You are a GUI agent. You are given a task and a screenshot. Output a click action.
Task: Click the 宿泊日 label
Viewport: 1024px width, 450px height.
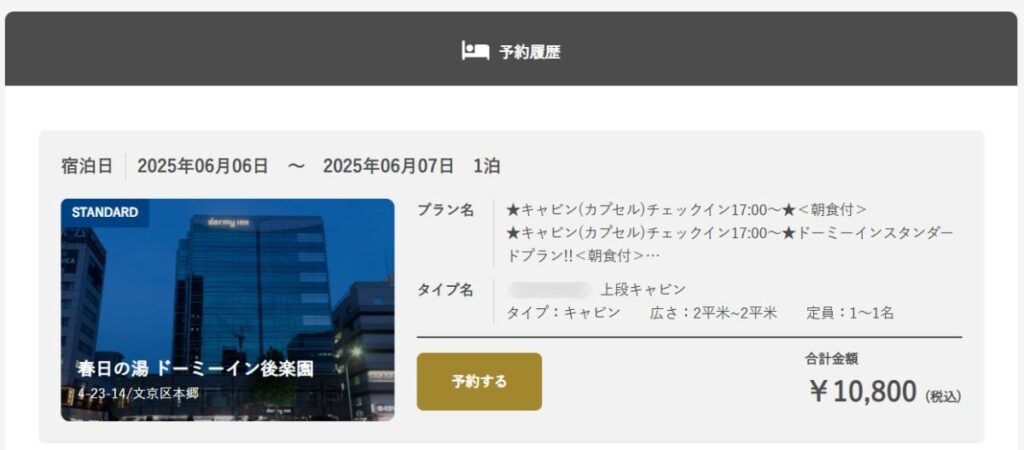pyautogui.click(x=87, y=166)
